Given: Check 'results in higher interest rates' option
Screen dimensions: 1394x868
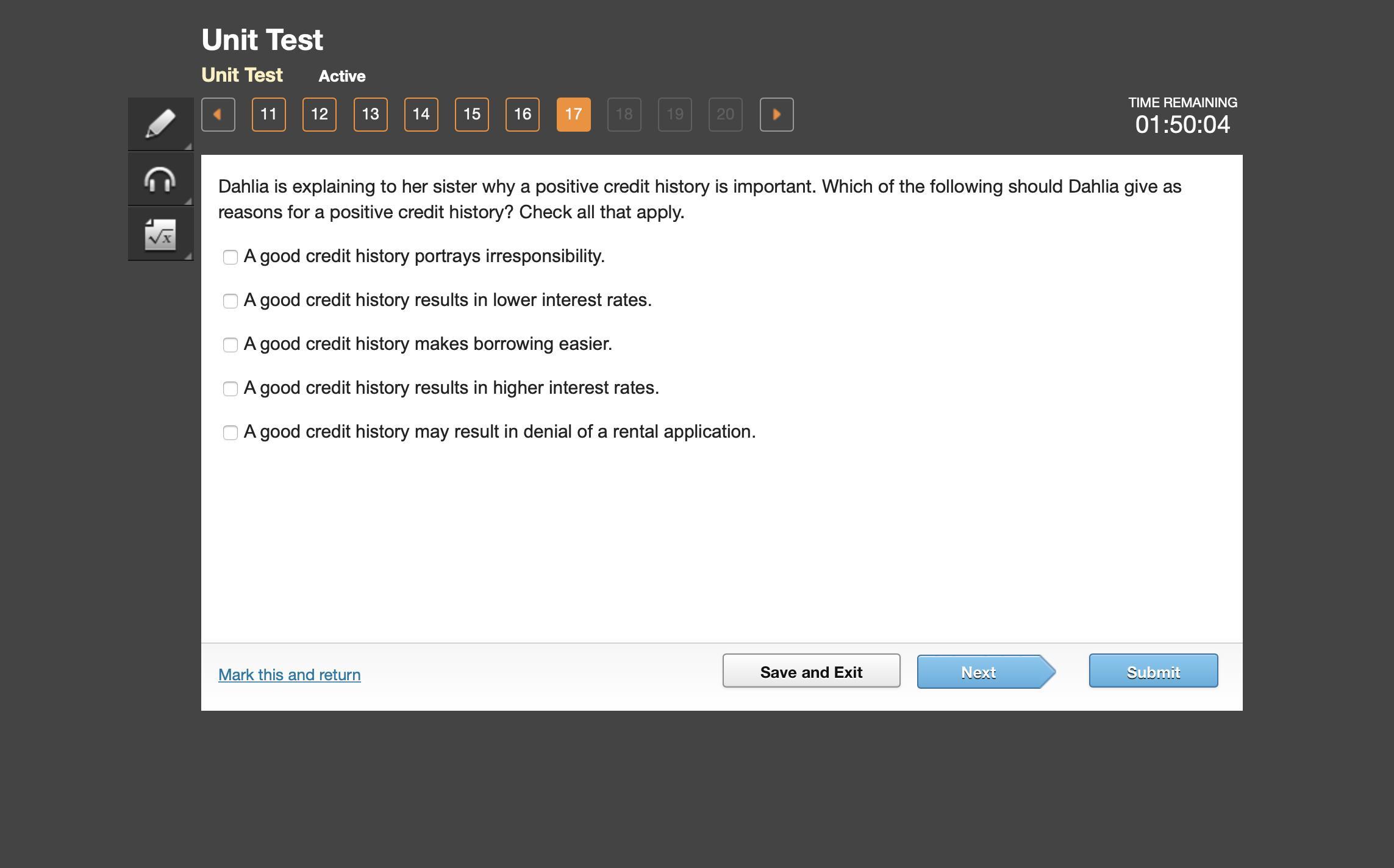Looking at the screenshot, I should point(231,389).
